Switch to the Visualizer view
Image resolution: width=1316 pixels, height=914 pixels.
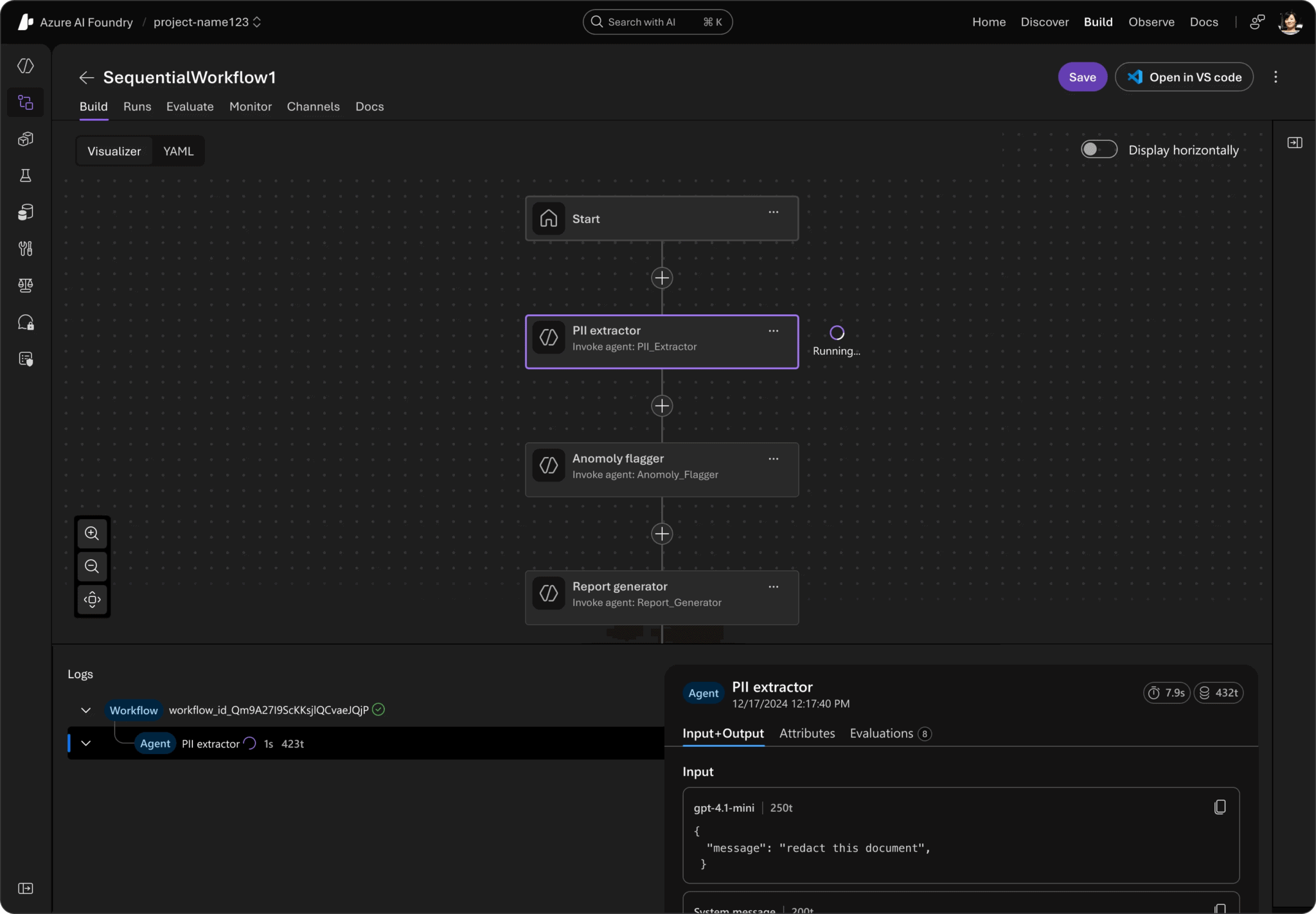point(114,150)
